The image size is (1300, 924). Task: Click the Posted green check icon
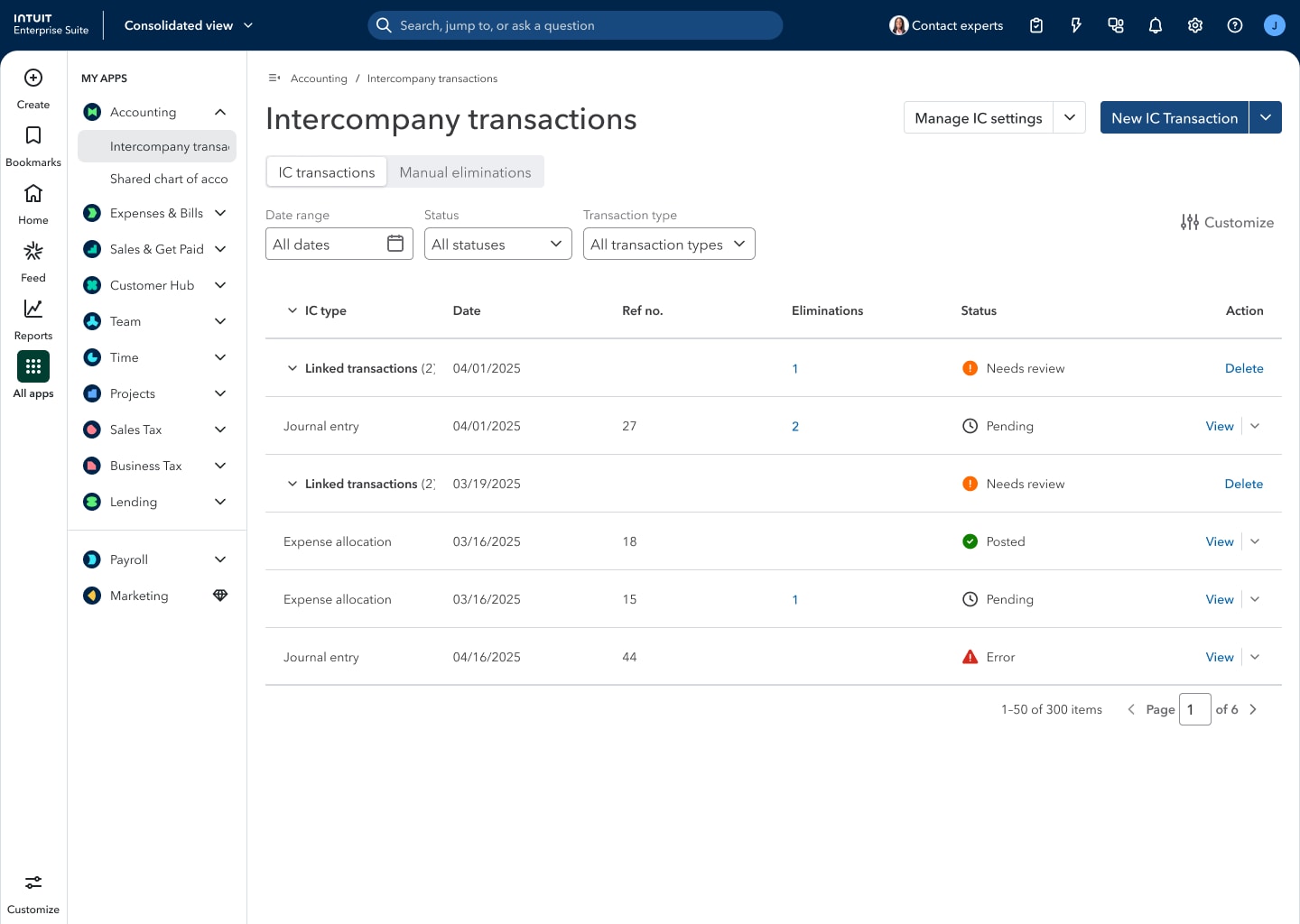click(x=970, y=541)
